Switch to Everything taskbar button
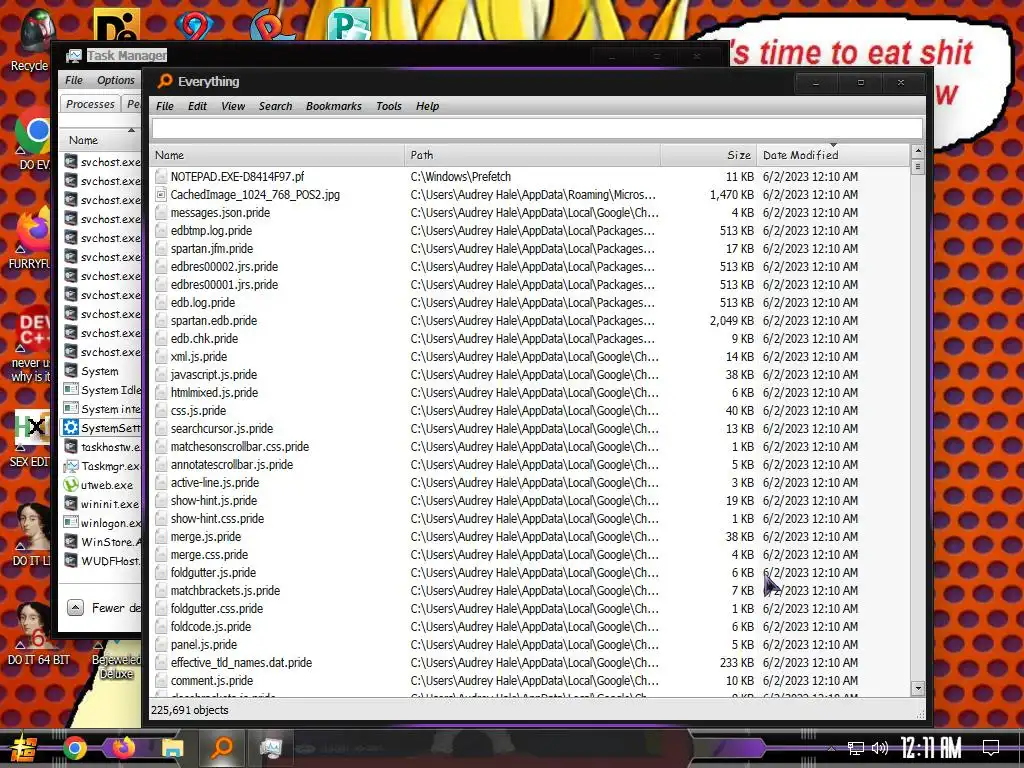Viewport: 1024px width, 768px height. tap(222, 747)
